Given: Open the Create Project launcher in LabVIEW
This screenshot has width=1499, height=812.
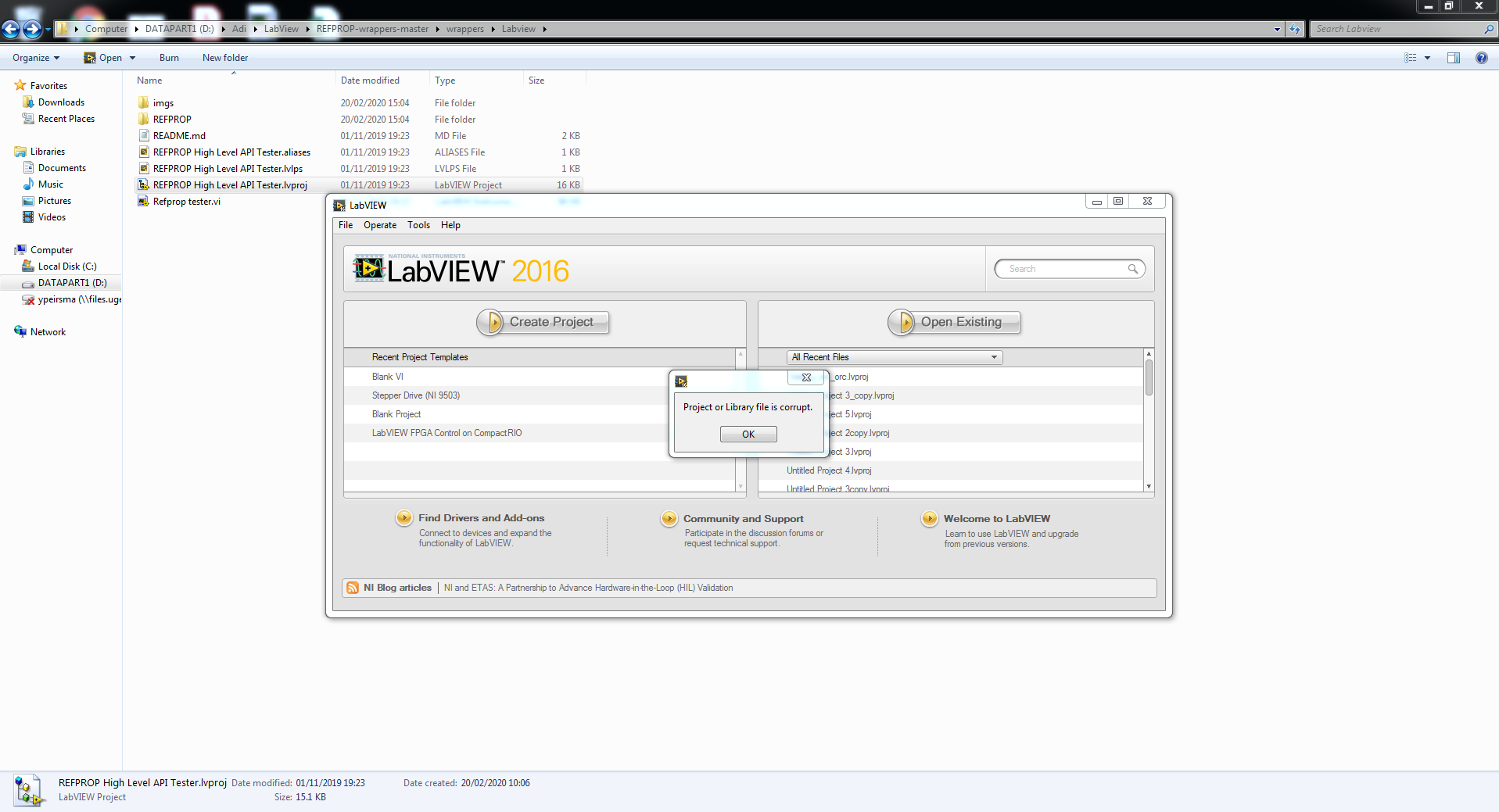Looking at the screenshot, I should point(542,322).
